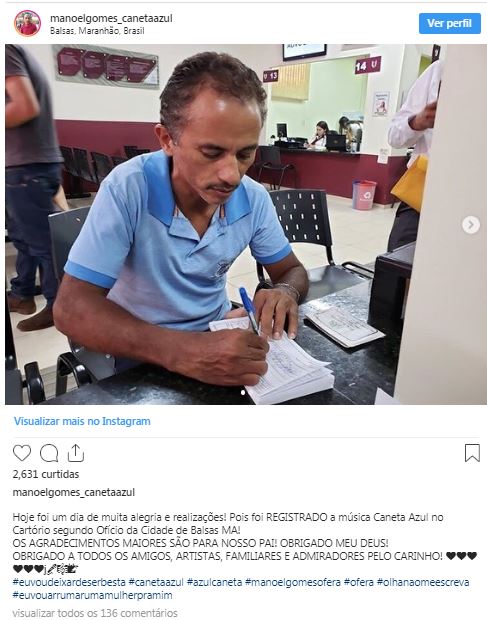Click the Ver perfil button
The width and height of the screenshot is (487, 620).
pyautogui.click(x=449, y=23)
